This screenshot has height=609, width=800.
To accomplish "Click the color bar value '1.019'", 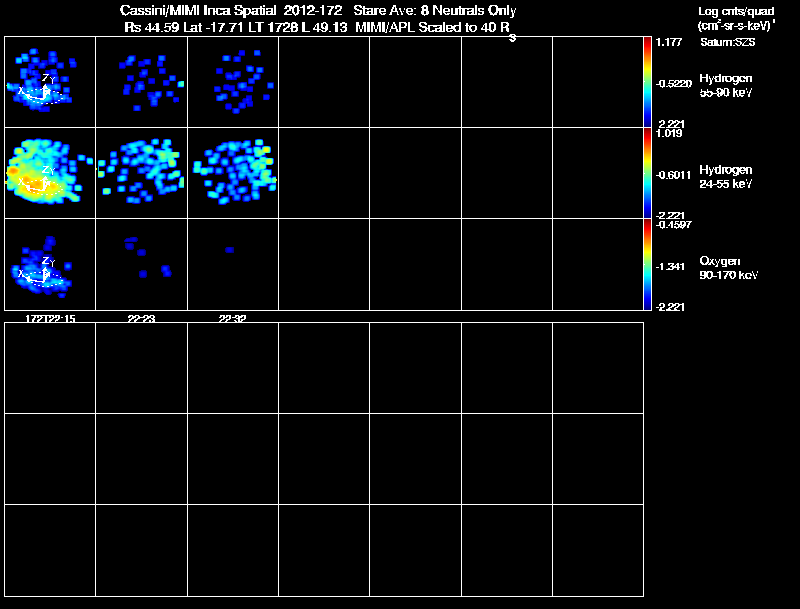I will 669,134.
